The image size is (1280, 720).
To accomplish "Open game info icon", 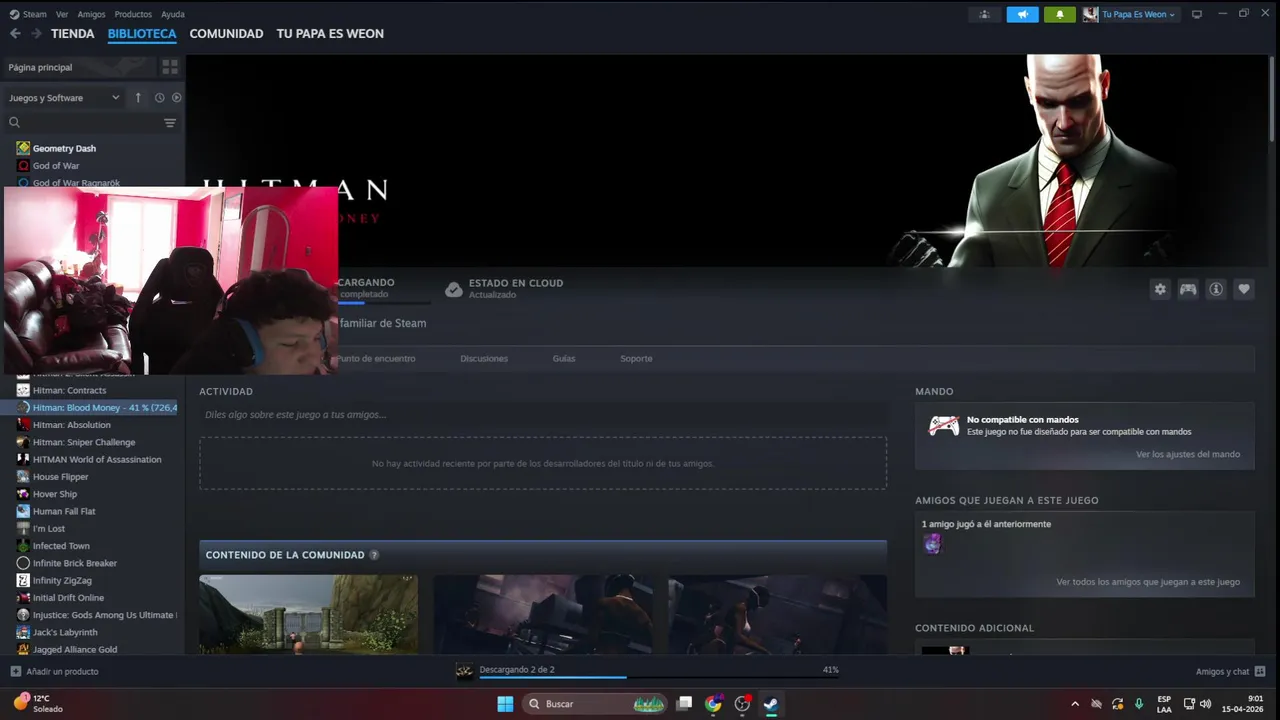I will 1216,289.
